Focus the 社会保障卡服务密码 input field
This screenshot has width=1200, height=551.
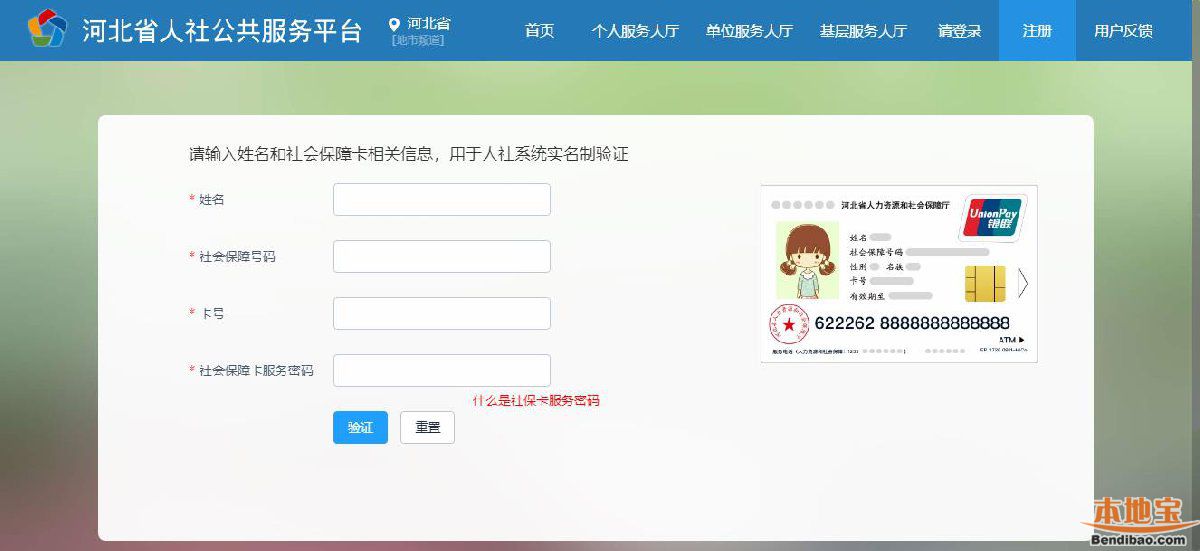(x=442, y=370)
